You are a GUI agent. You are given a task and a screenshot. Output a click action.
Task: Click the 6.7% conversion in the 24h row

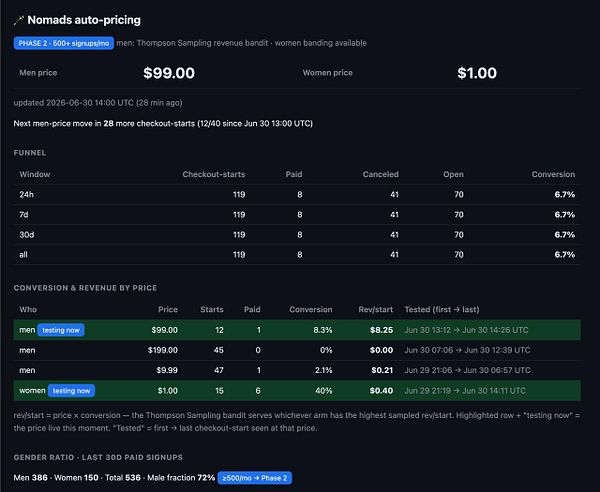(564, 194)
